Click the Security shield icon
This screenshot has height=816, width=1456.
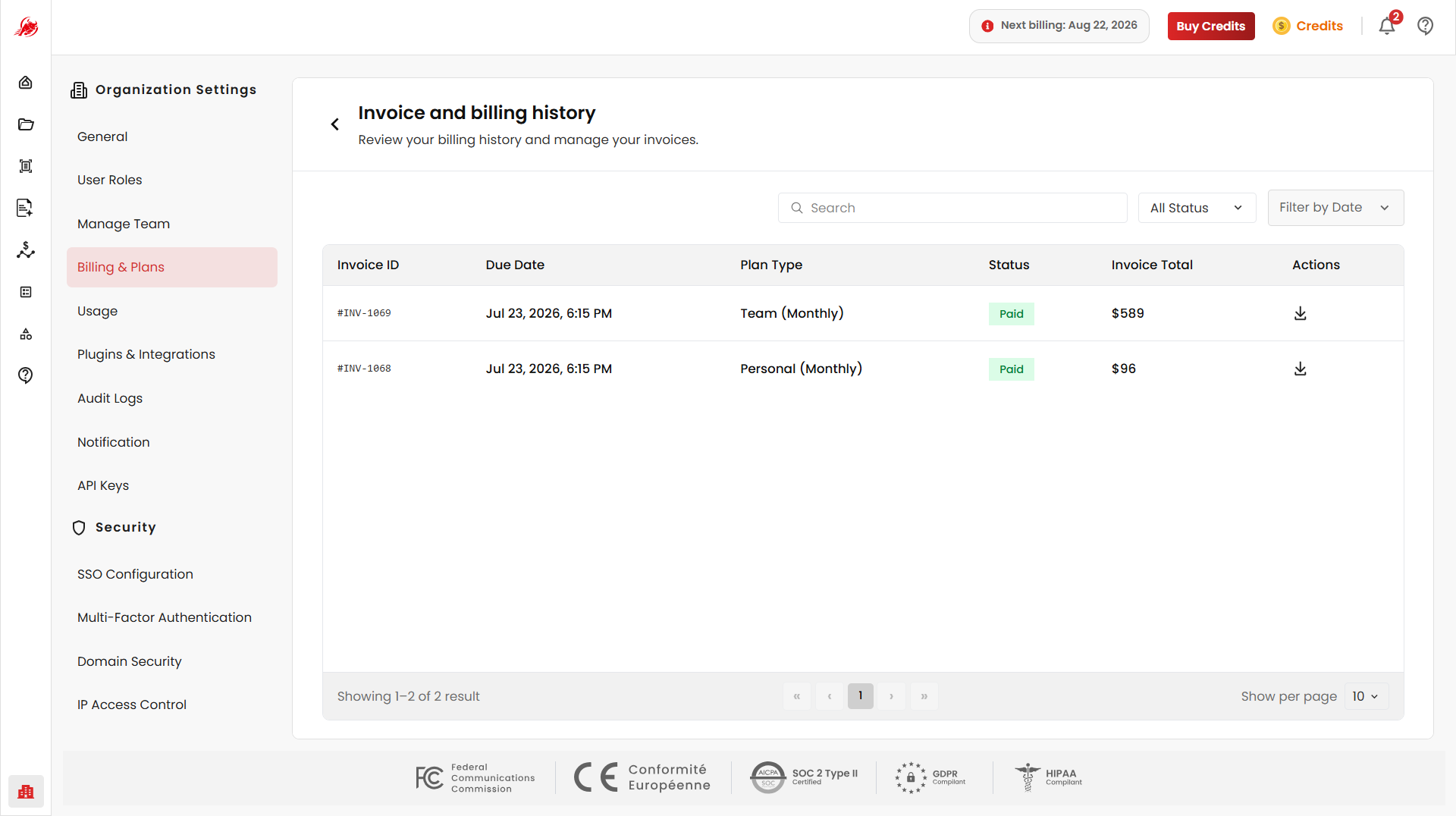pos(79,528)
